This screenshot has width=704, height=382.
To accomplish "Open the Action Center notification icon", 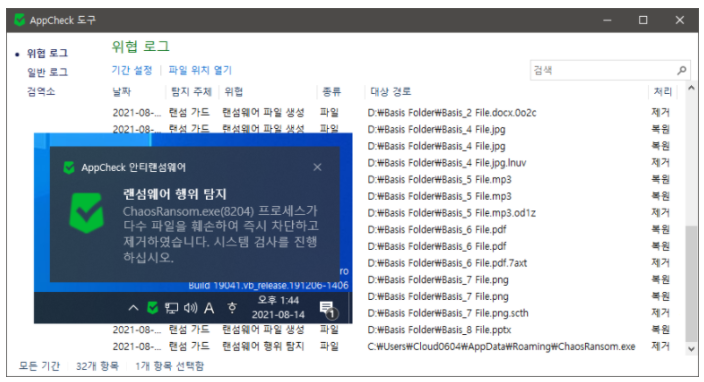I will (328, 310).
